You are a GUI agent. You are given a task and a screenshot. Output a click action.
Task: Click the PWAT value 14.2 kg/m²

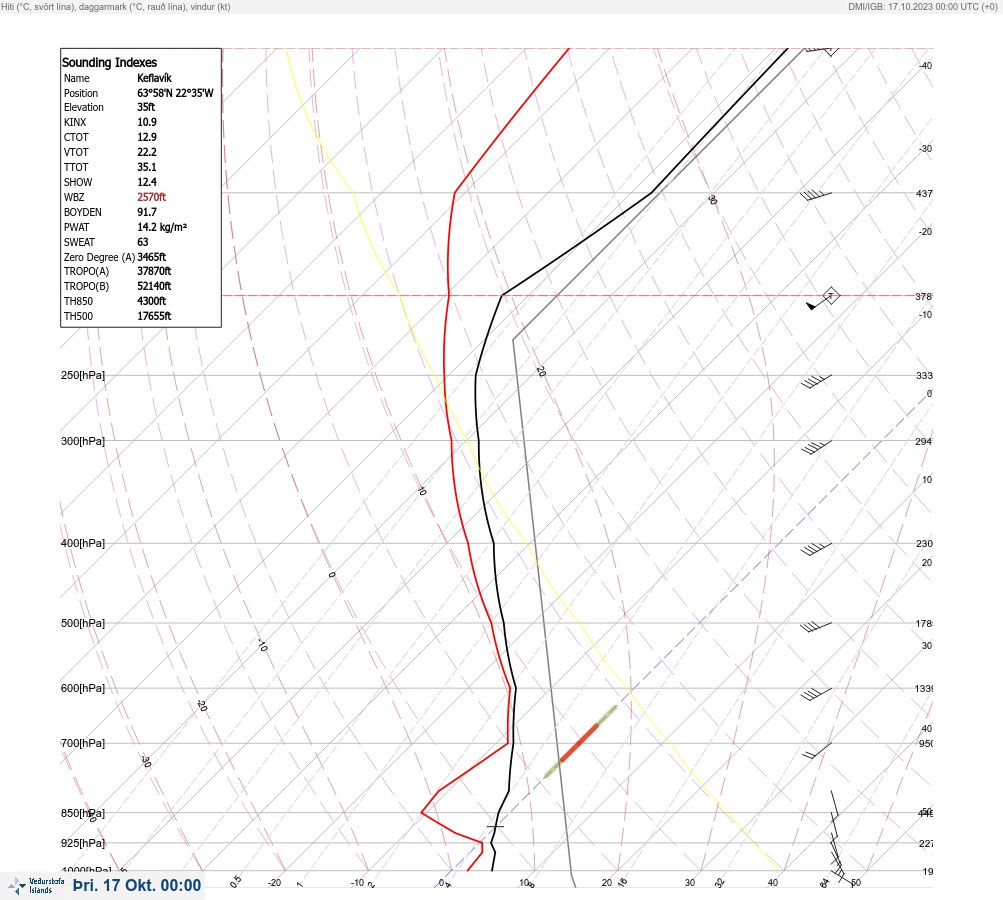[162, 227]
